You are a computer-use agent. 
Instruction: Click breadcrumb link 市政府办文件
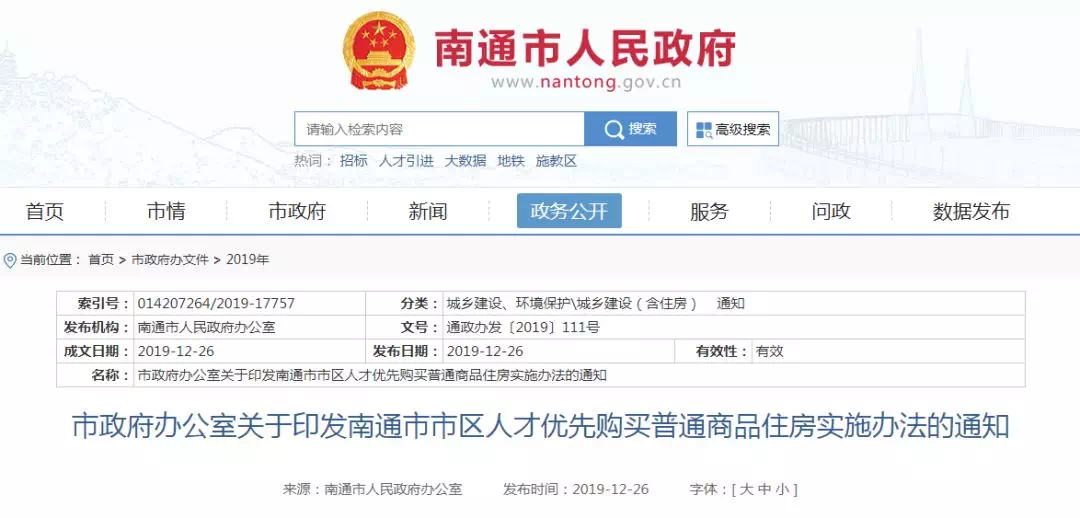(x=170, y=260)
